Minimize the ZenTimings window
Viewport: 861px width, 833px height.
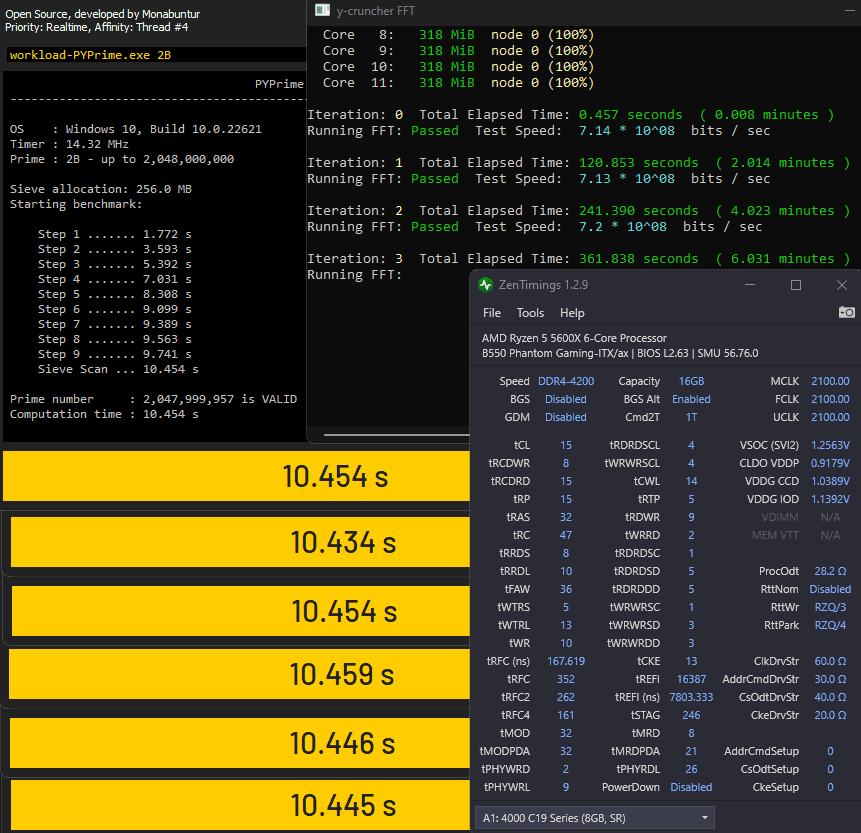click(750, 285)
